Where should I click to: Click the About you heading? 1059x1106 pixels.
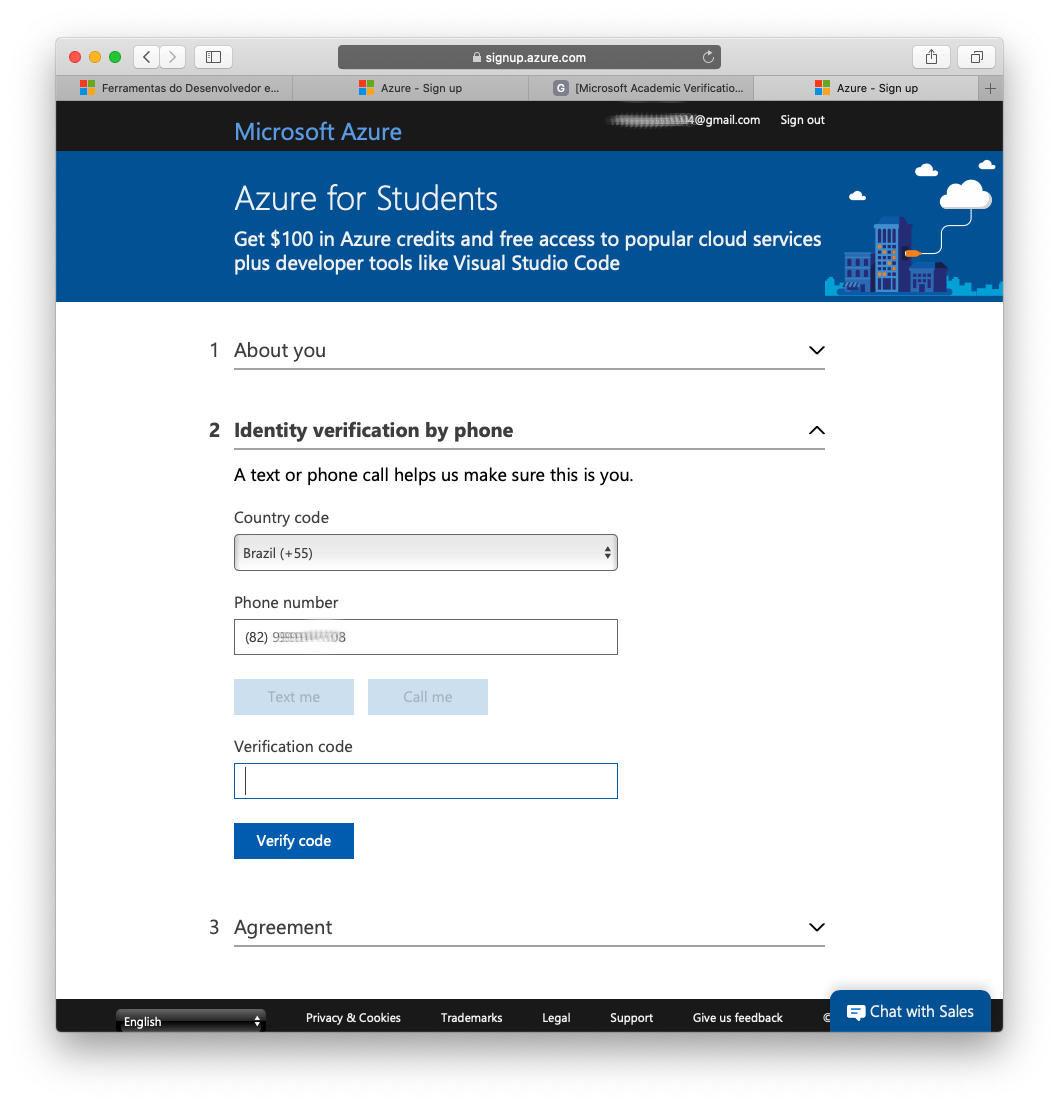pos(280,351)
